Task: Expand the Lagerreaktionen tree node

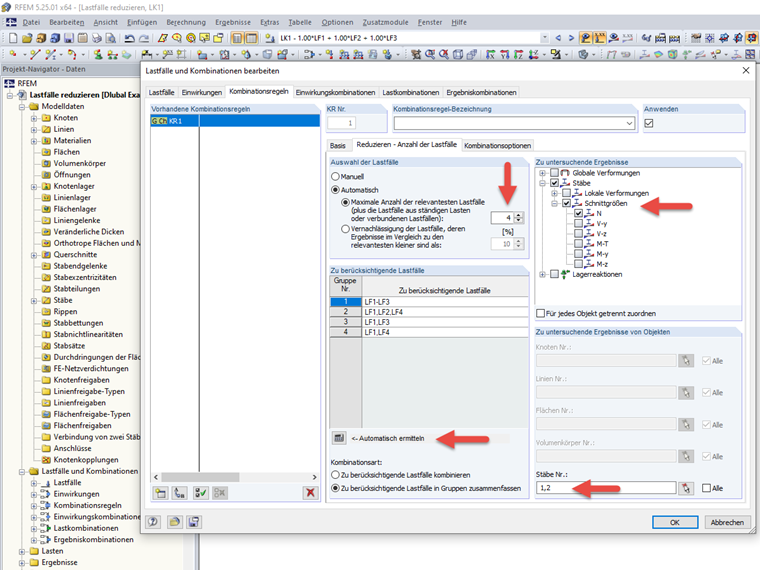Action: coord(542,274)
